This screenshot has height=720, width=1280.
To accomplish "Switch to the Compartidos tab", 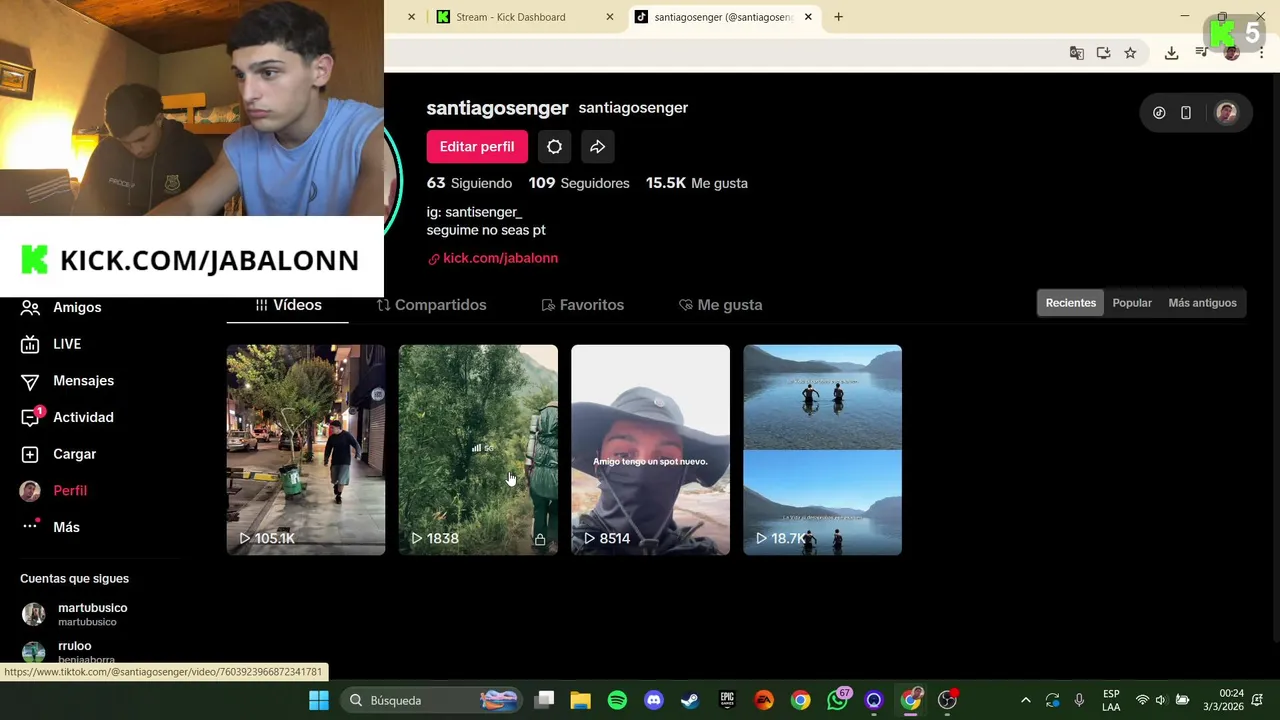I will tap(432, 305).
